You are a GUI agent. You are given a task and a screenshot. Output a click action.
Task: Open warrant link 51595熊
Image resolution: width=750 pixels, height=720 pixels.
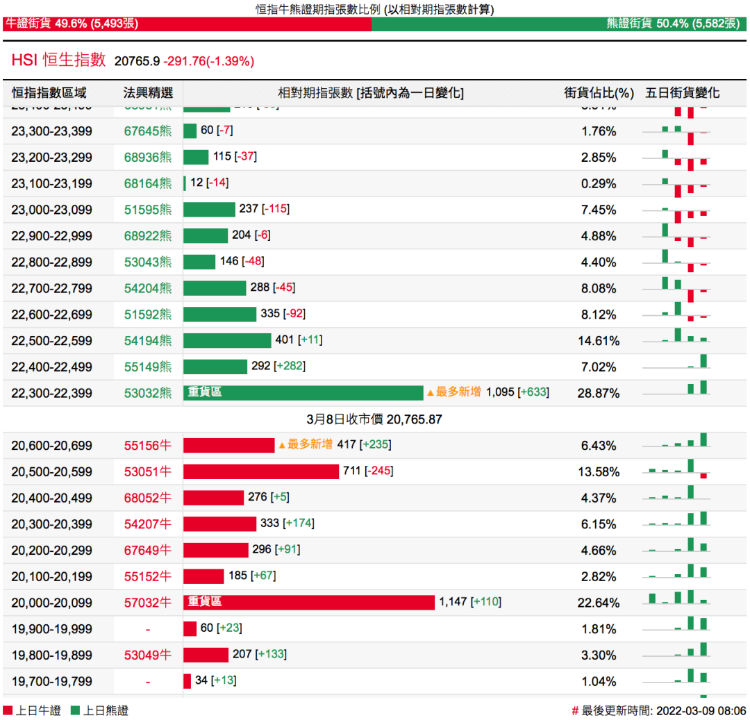(147, 210)
